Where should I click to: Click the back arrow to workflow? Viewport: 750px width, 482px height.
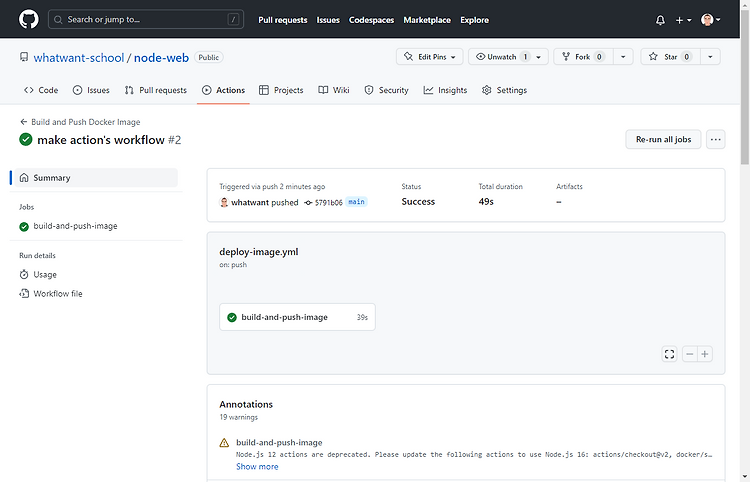tap(23, 122)
